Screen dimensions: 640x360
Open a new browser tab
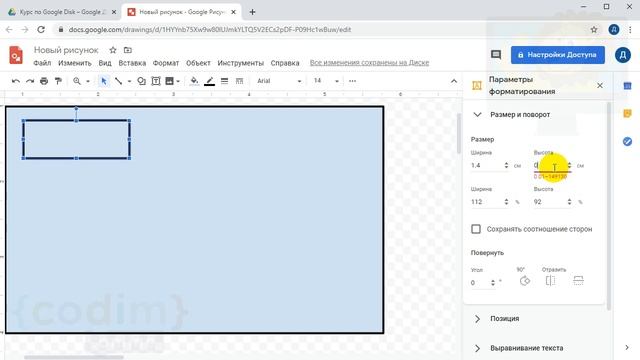252,12
